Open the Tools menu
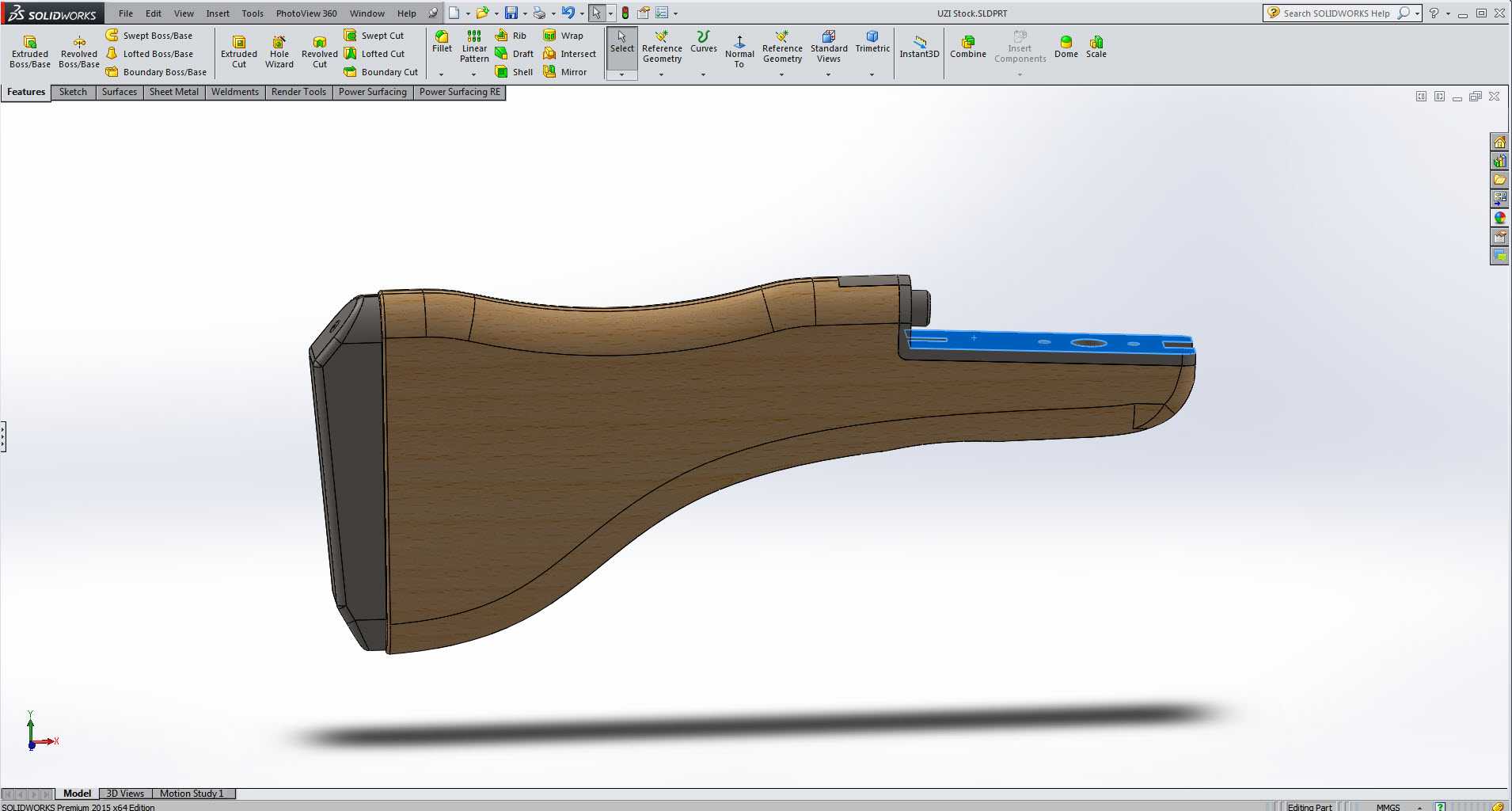This screenshot has width=1512, height=811. coord(253,13)
